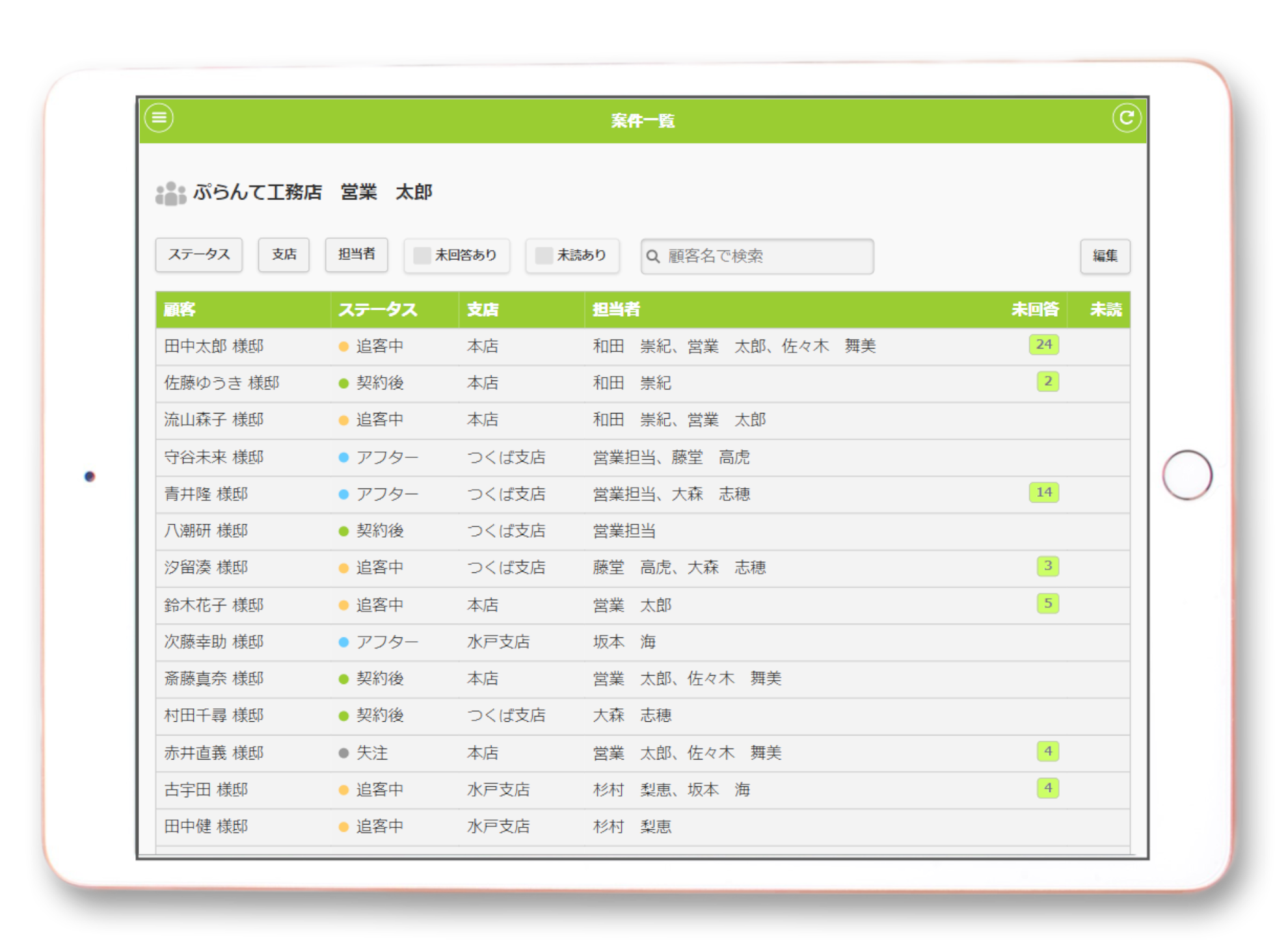The width and height of the screenshot is (1288, 941).
Task: Click the refresh icon in header
Action: pyautogui.click(x=1127, y=118)
